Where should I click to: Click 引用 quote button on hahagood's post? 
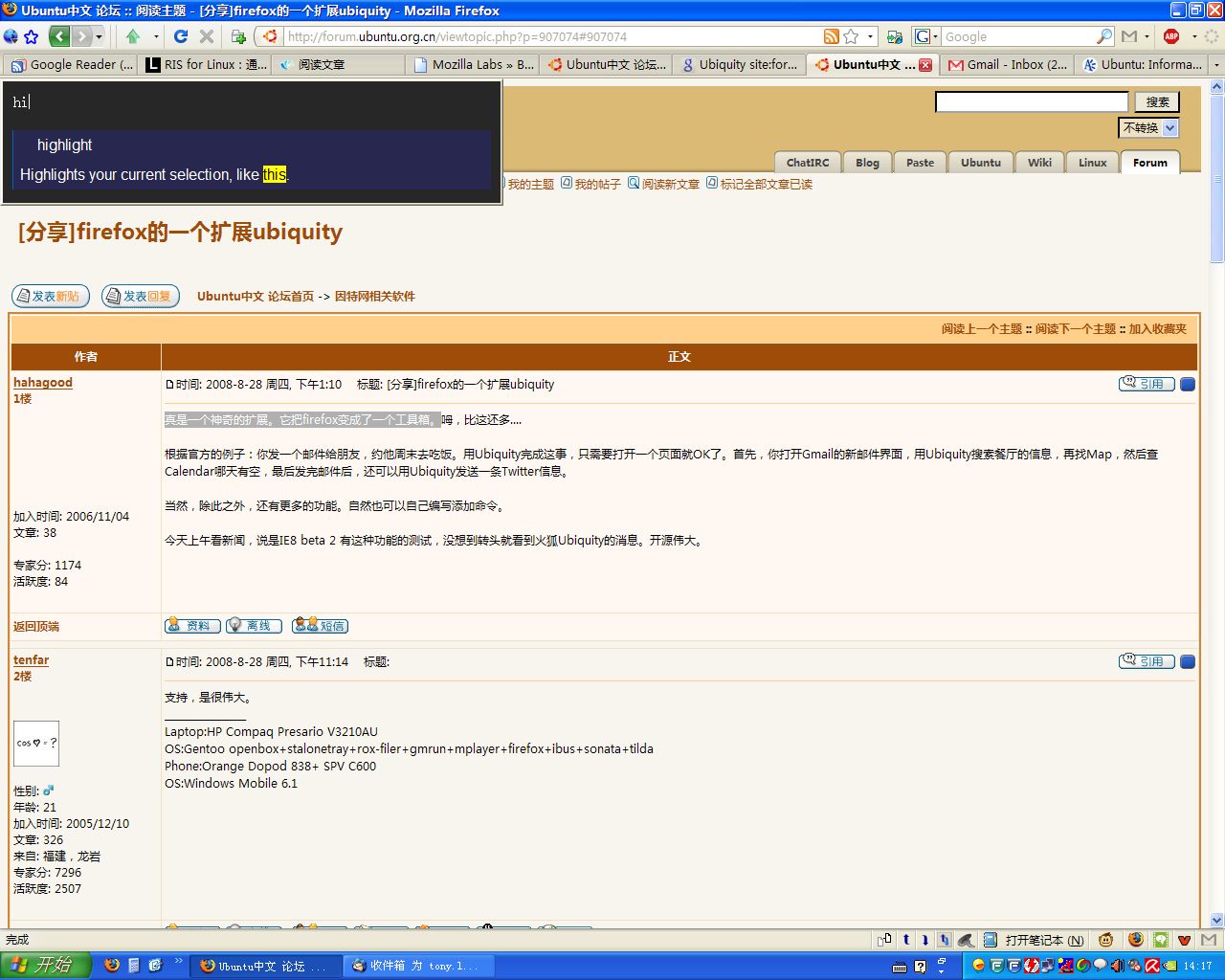1147,384
